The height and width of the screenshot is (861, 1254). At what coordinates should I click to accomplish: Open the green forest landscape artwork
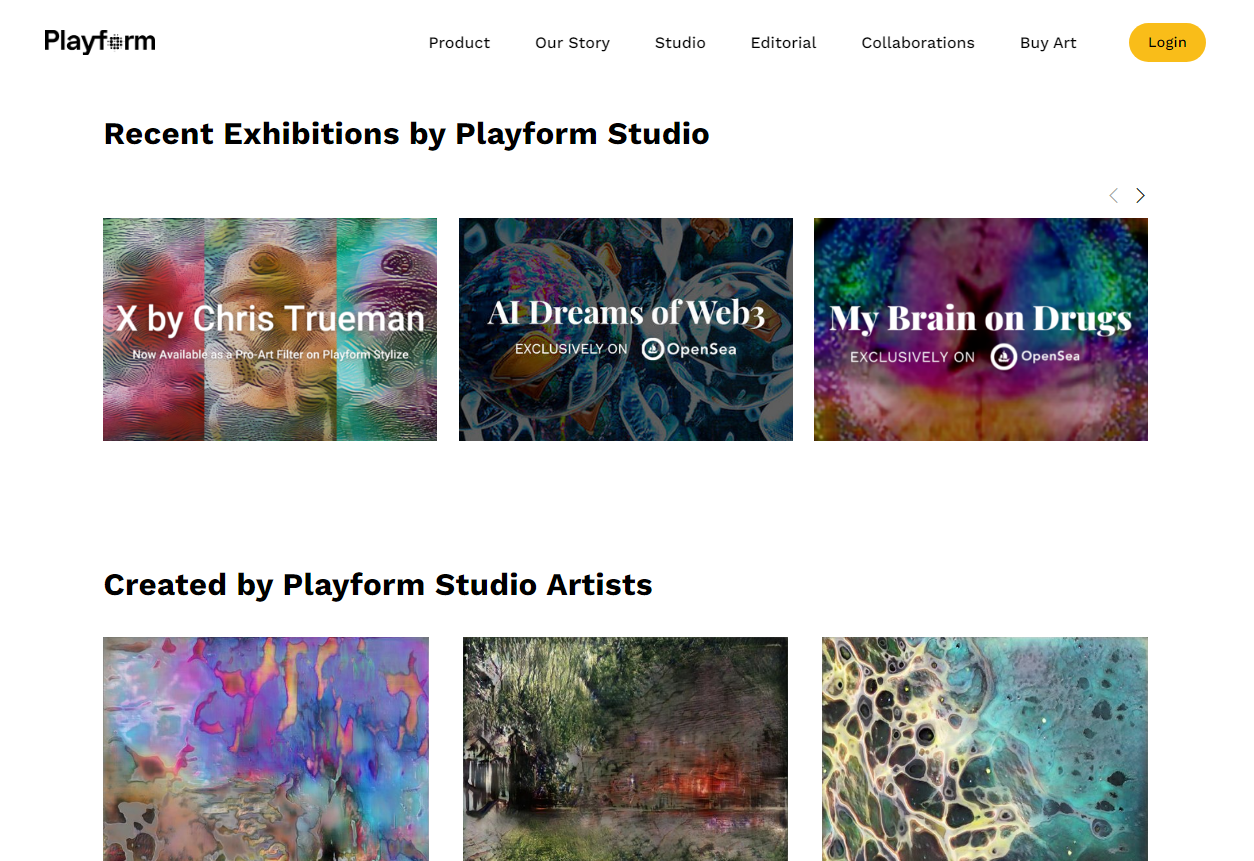tap(625, 749)
